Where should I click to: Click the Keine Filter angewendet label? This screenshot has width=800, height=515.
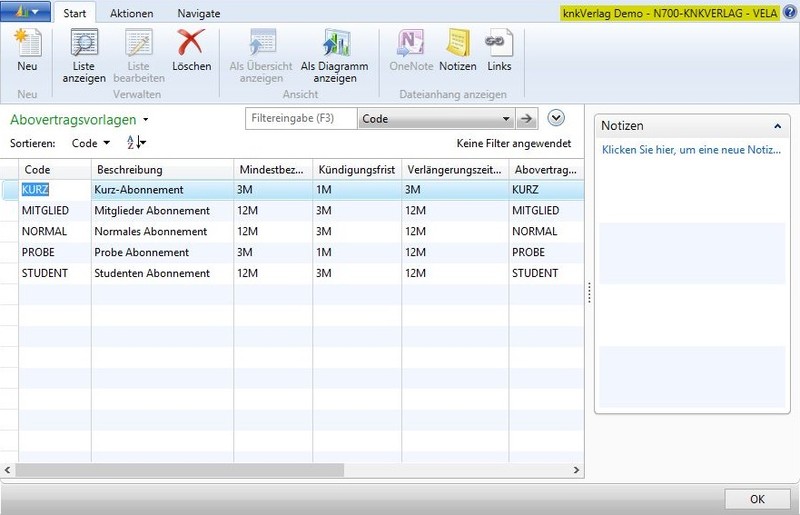(513, 143)
